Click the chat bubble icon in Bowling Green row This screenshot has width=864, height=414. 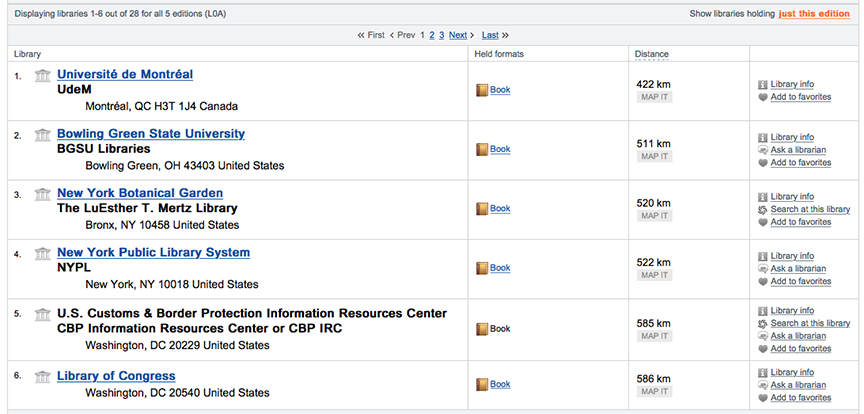pyautogui.click(x=763, y=150)
